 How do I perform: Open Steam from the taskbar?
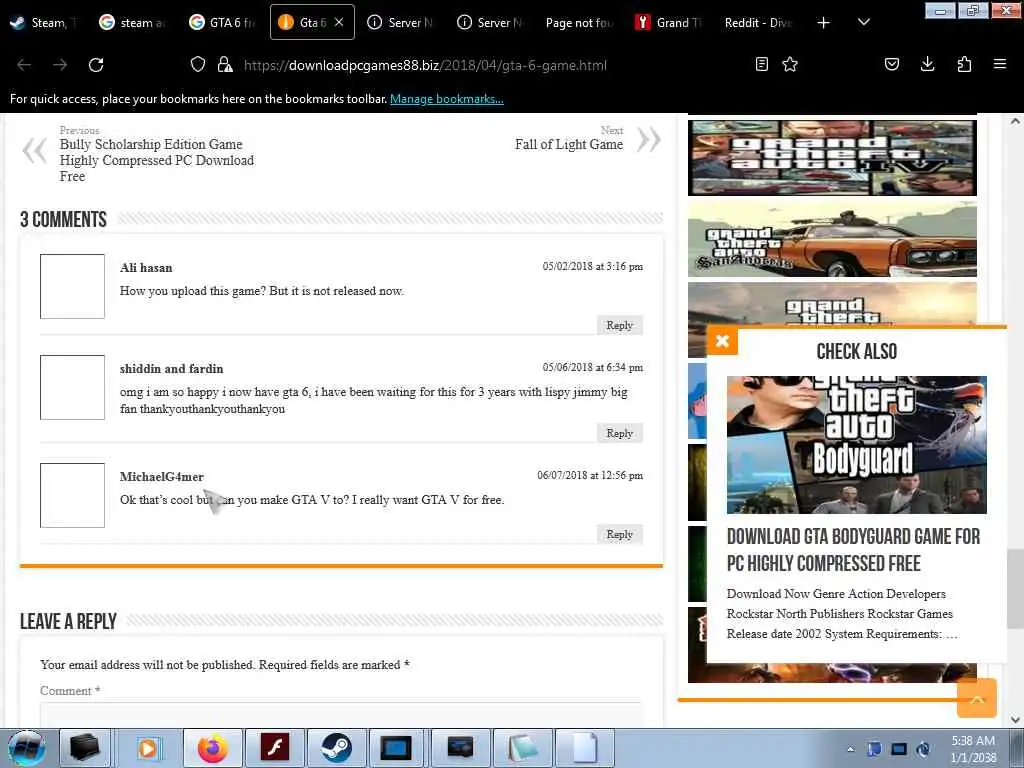[336, 748]
